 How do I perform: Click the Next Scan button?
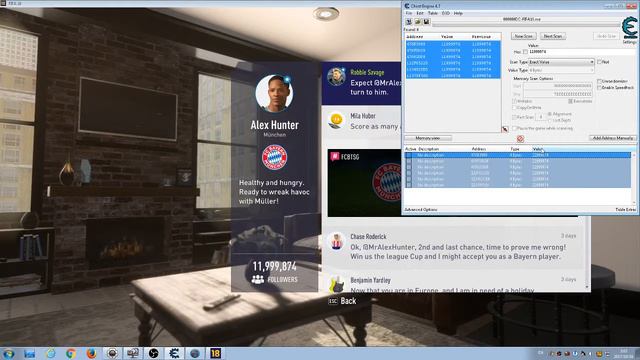(553, 36)
